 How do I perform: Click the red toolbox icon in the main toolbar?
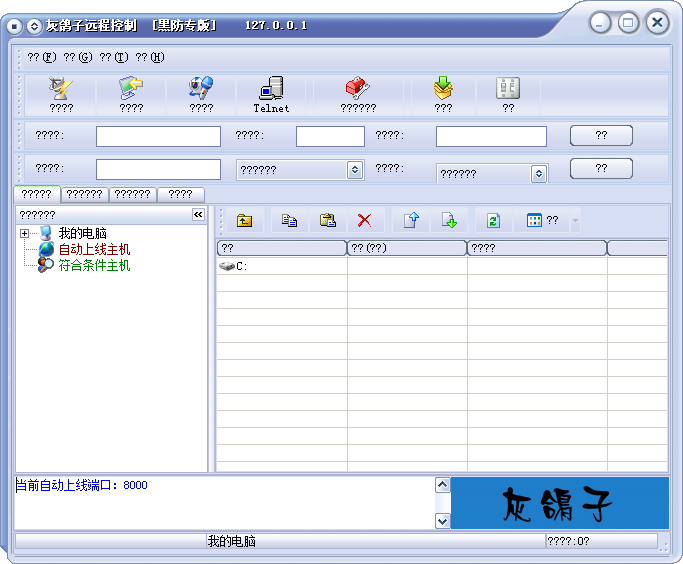[358, 92]
